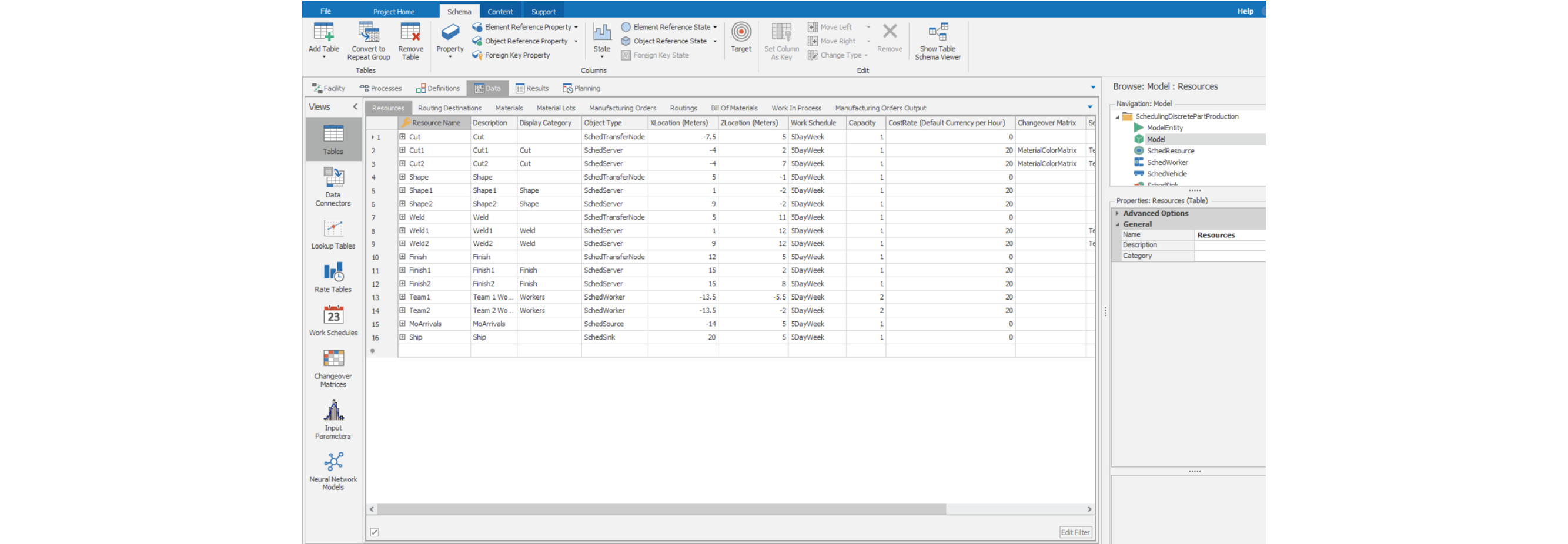Click the Add Table icon
Viewport: 1568px width, 544px height.
click(323, 32)
